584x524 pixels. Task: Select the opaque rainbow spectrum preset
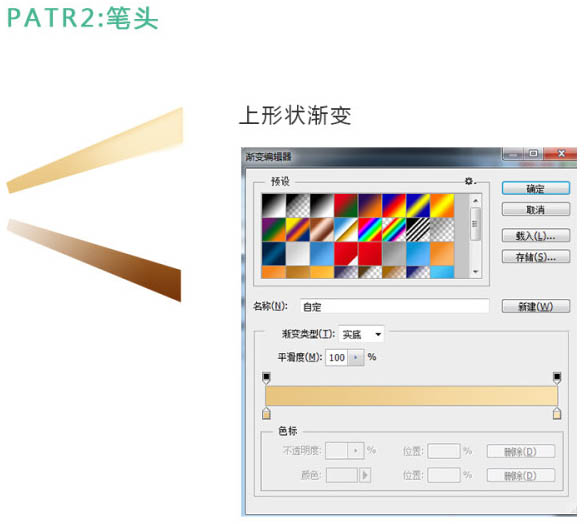click(370, 229)
